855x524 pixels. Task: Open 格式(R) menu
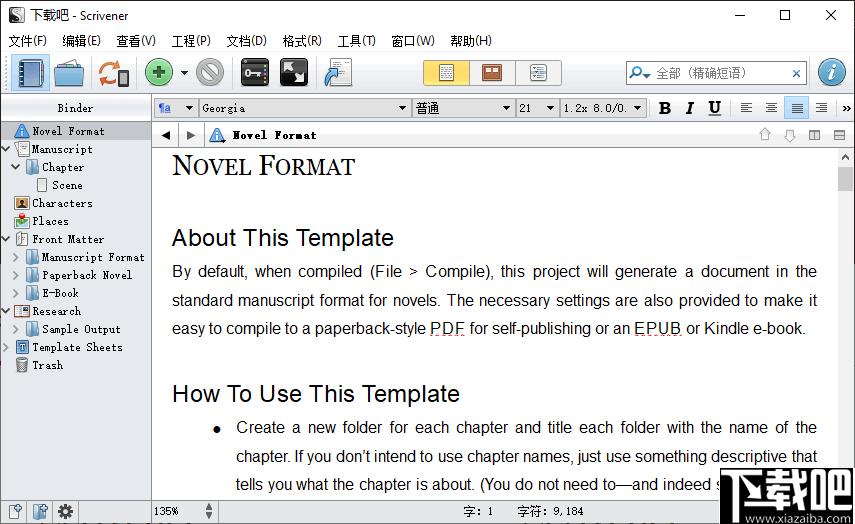tap(302, 41)
